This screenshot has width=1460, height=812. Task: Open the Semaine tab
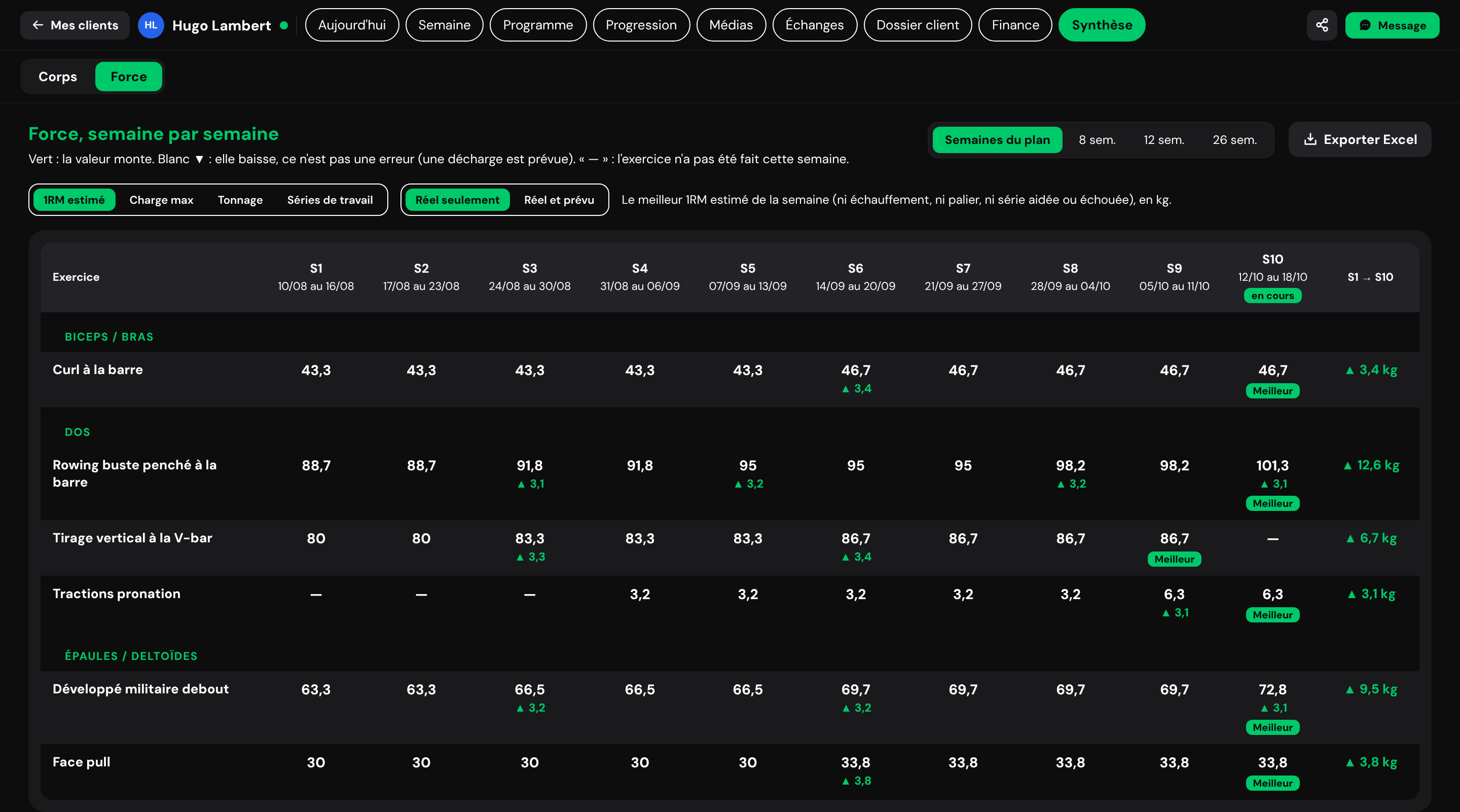tap(445, 25)
